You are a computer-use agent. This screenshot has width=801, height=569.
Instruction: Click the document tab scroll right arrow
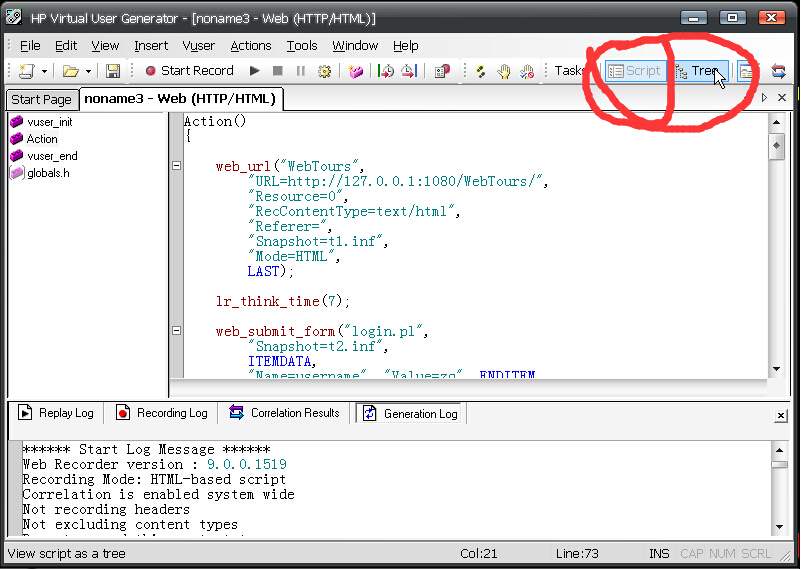(x=764, y=98)
